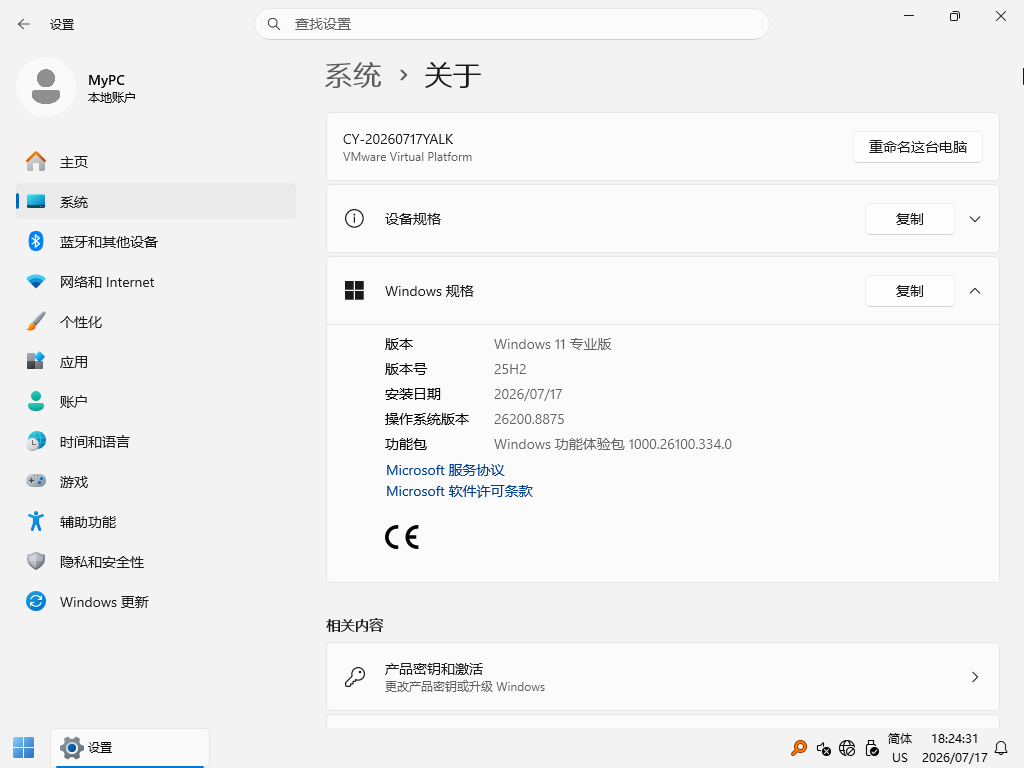Screen dimensions: 1024x768
Task: Open the 主页 settings page
Action: tap(156, 161)
